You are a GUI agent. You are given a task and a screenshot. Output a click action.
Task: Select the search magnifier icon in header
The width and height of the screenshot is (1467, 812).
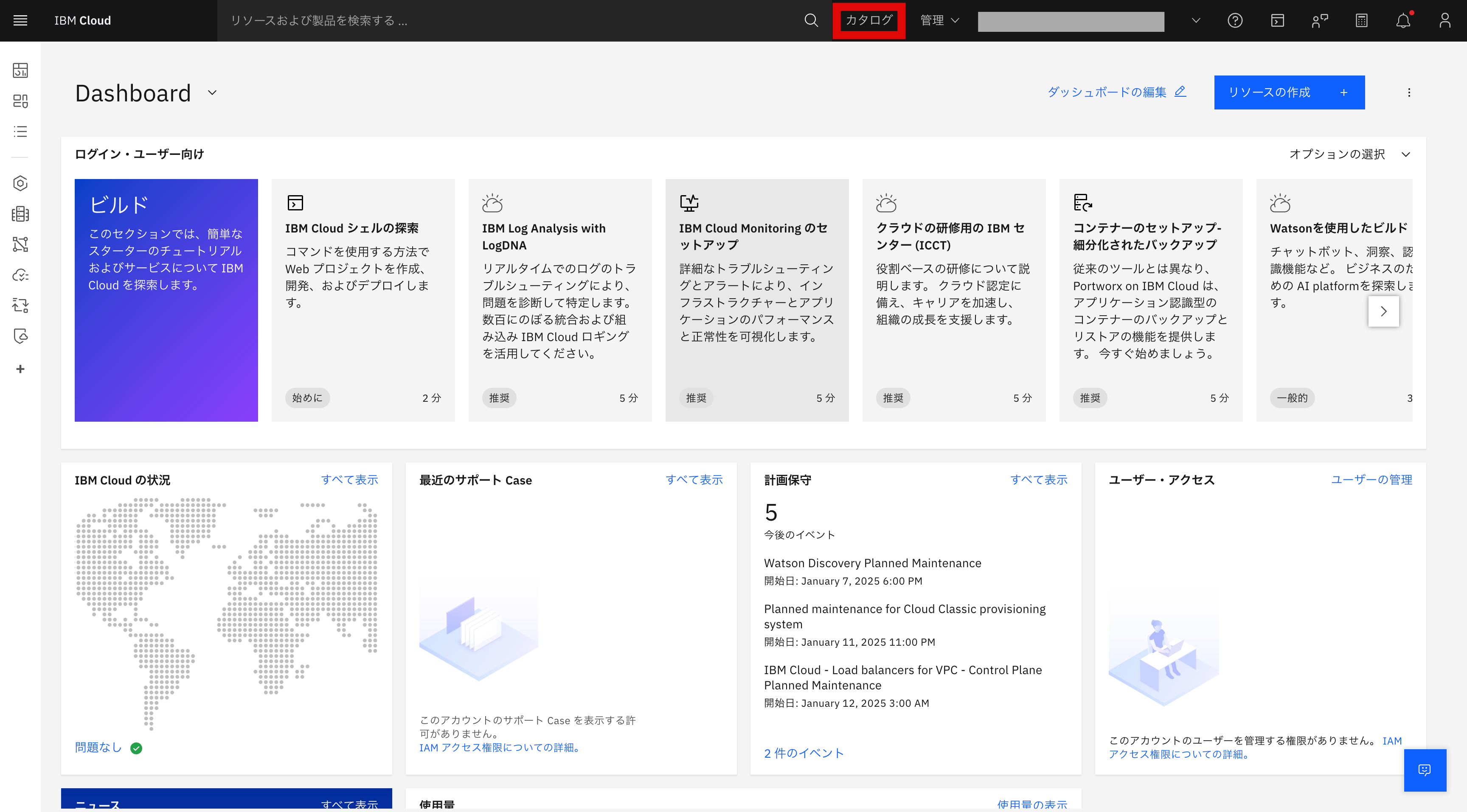pos(811,20)
